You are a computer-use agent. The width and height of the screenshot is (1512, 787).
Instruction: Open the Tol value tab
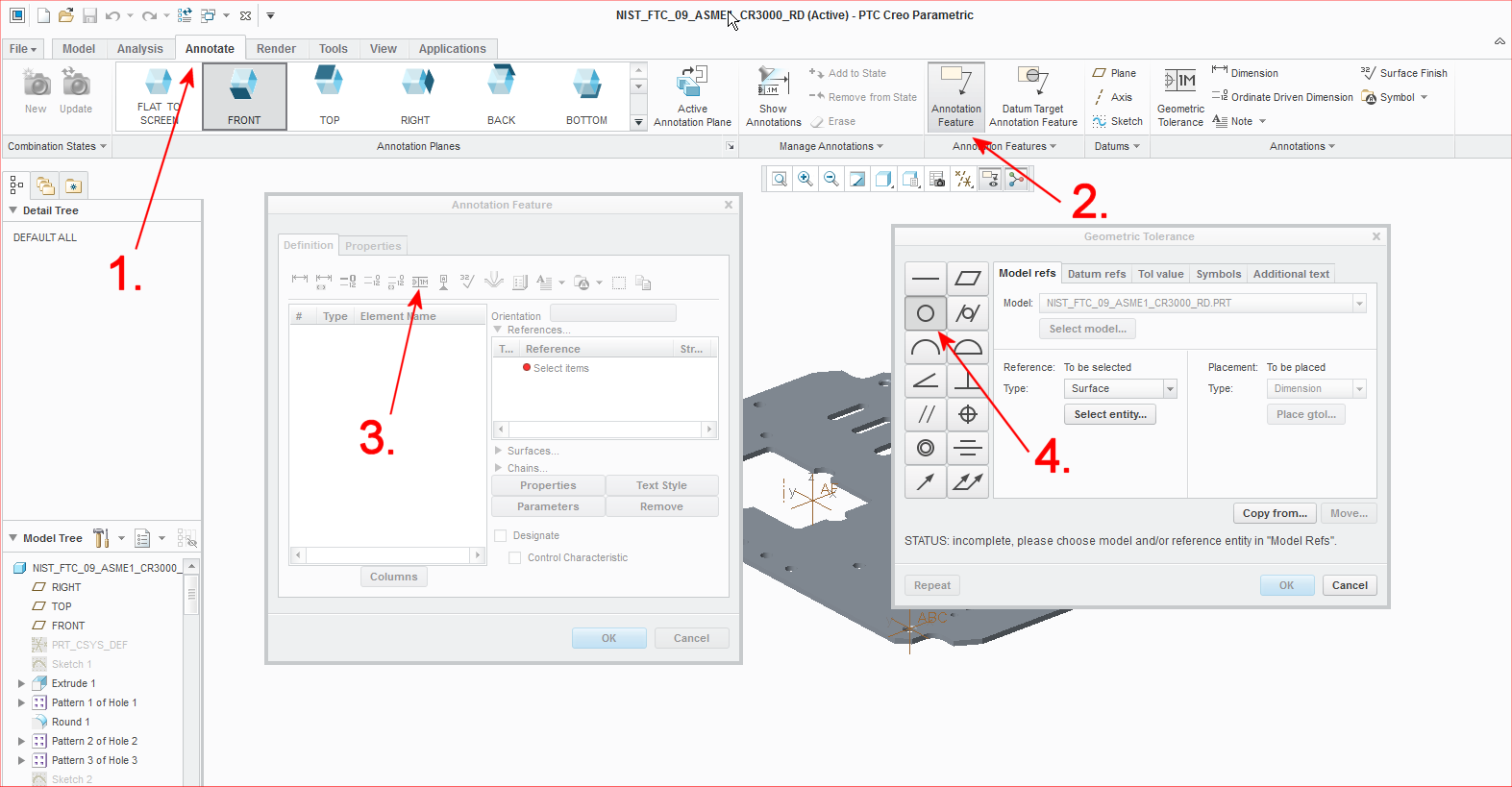1160,274
